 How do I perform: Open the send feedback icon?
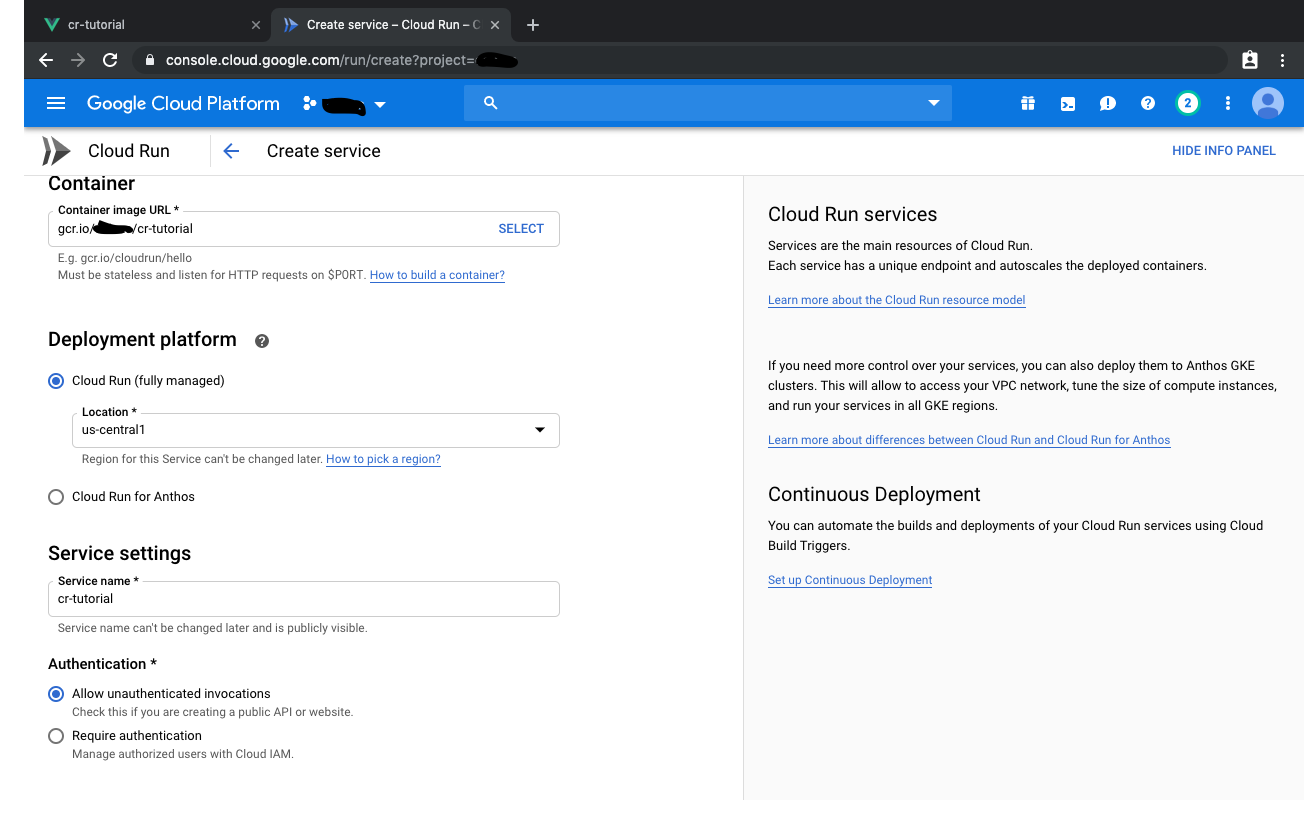[1108, 103]
